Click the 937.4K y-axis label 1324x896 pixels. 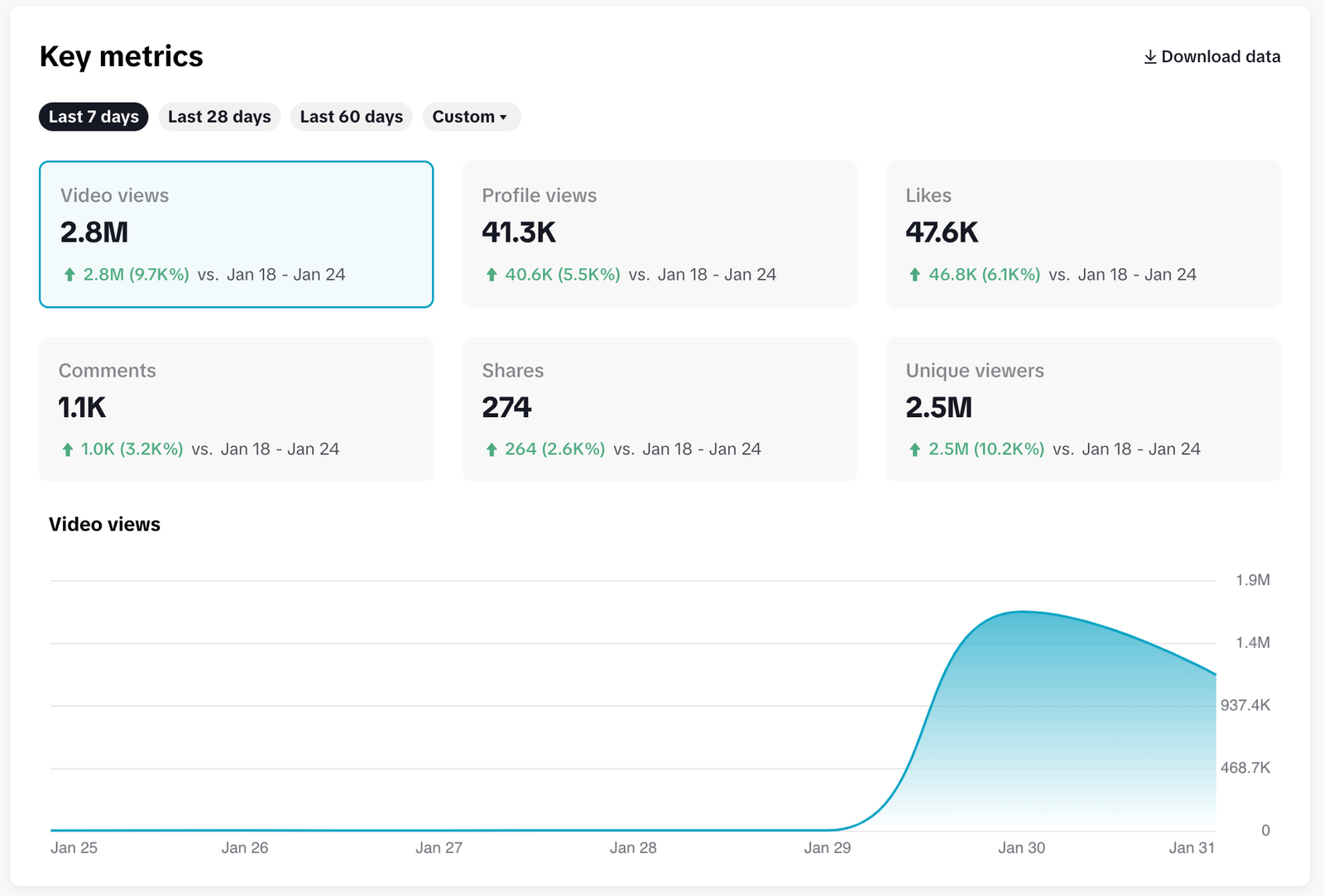pyautogui.click(x=1245, y=706)
